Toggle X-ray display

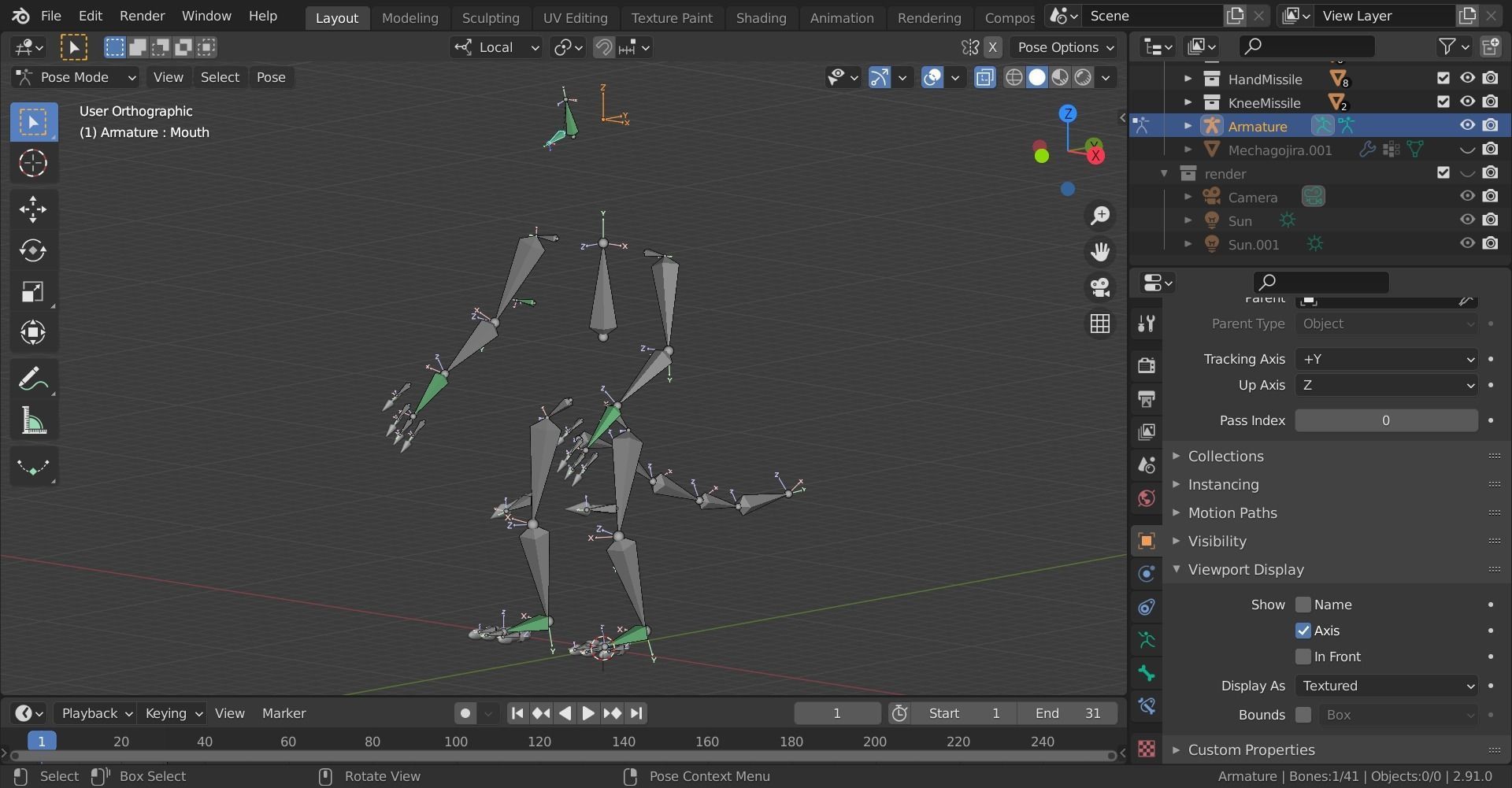click(x=984, y=77)
